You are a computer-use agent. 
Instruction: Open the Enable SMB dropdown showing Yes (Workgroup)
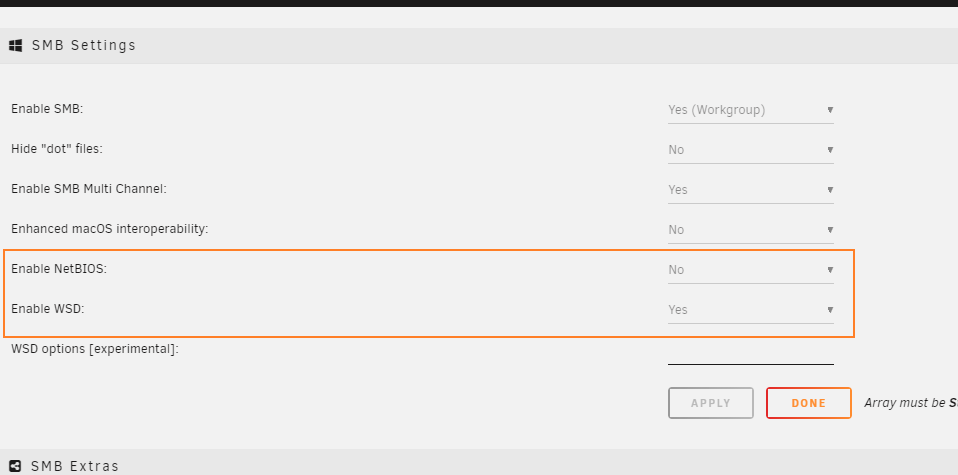coord(750,110)
